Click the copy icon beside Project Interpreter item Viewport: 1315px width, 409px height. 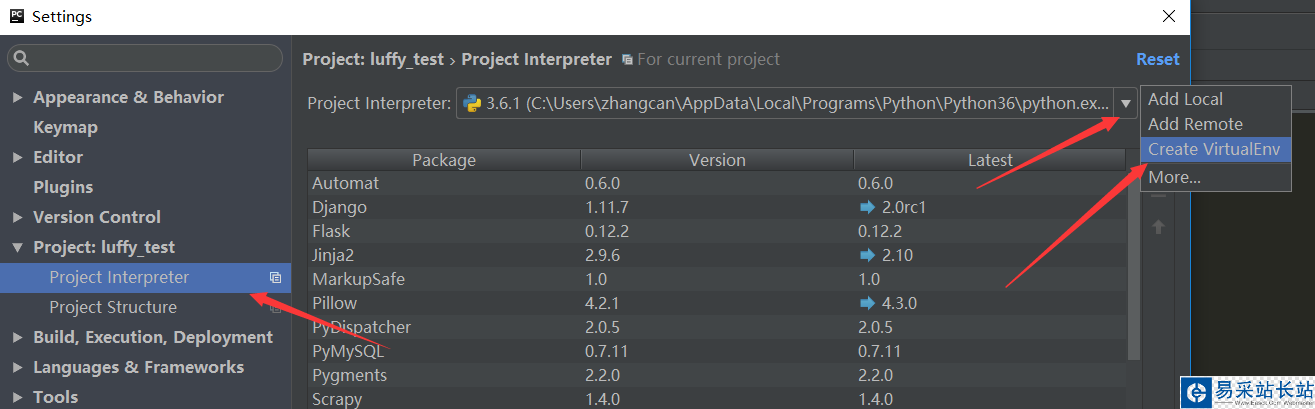(275, 278)
